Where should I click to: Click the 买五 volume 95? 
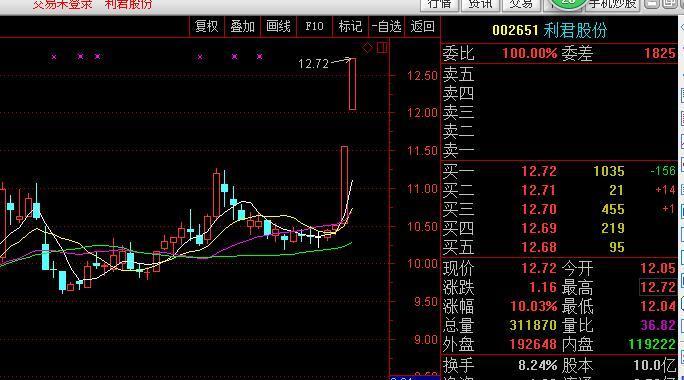pyautogui.click(x=617, y=247)
